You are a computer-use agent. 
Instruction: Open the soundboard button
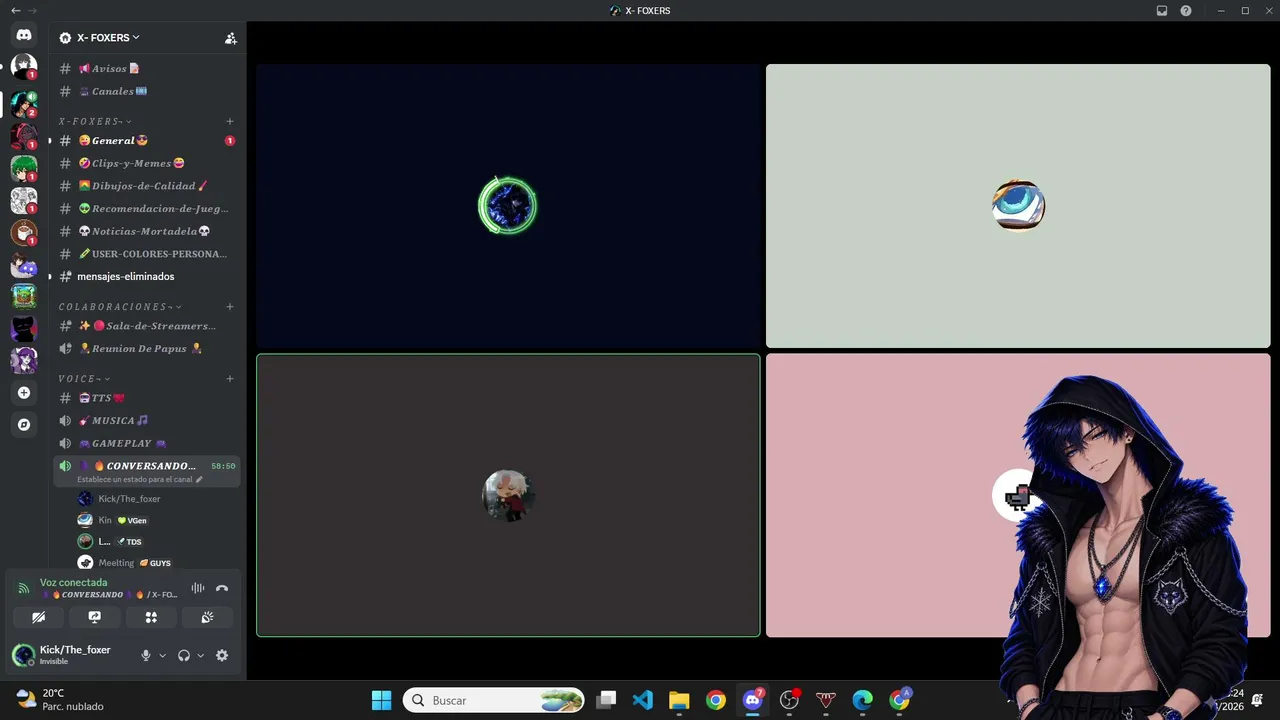click(207, 617)
